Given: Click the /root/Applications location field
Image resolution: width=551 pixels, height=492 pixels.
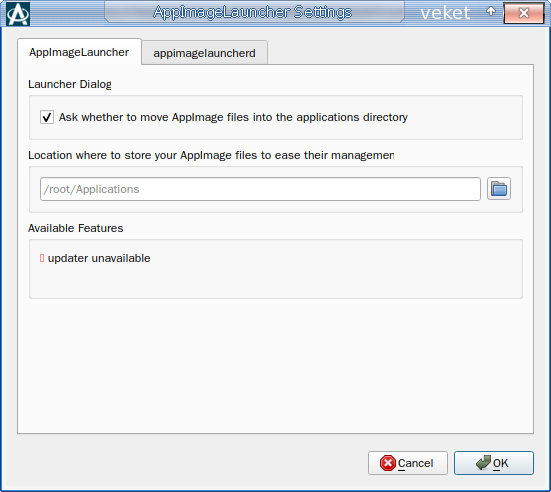Looking at the screenshot, I should click(x=260, y=189).
